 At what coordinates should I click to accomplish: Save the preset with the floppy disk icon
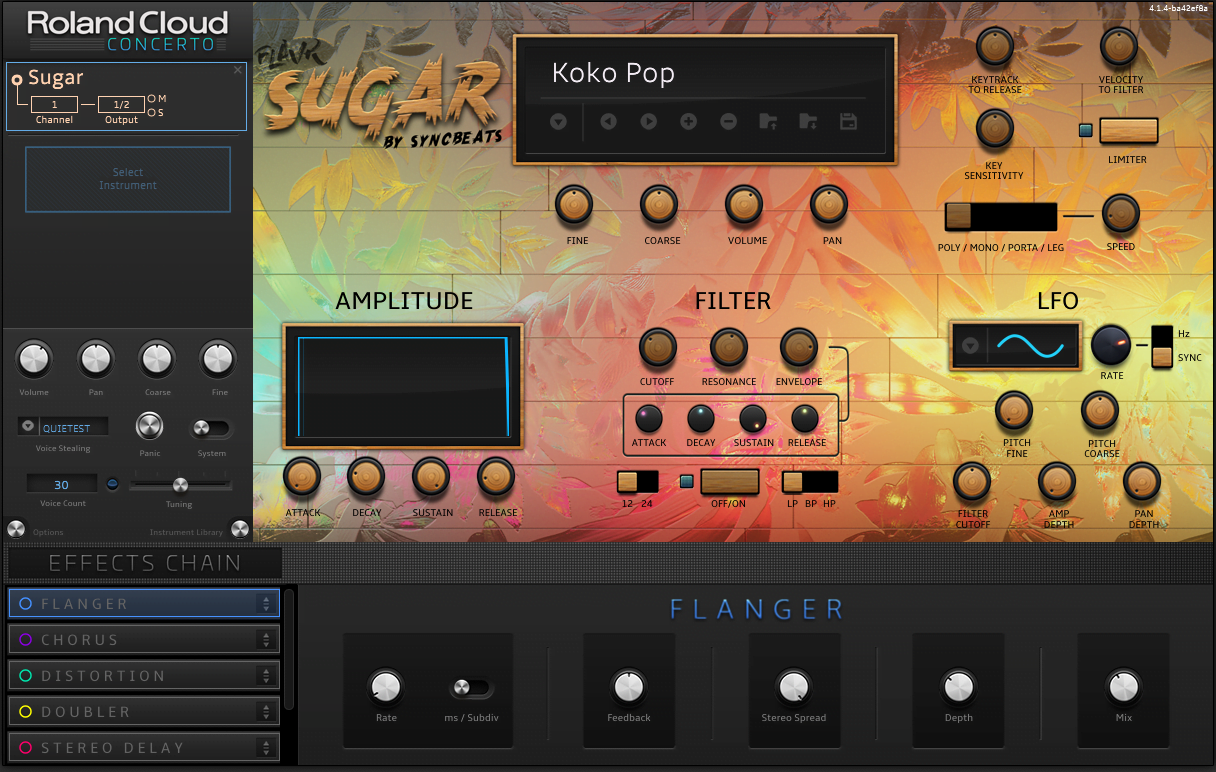click(x=849, y=122)
